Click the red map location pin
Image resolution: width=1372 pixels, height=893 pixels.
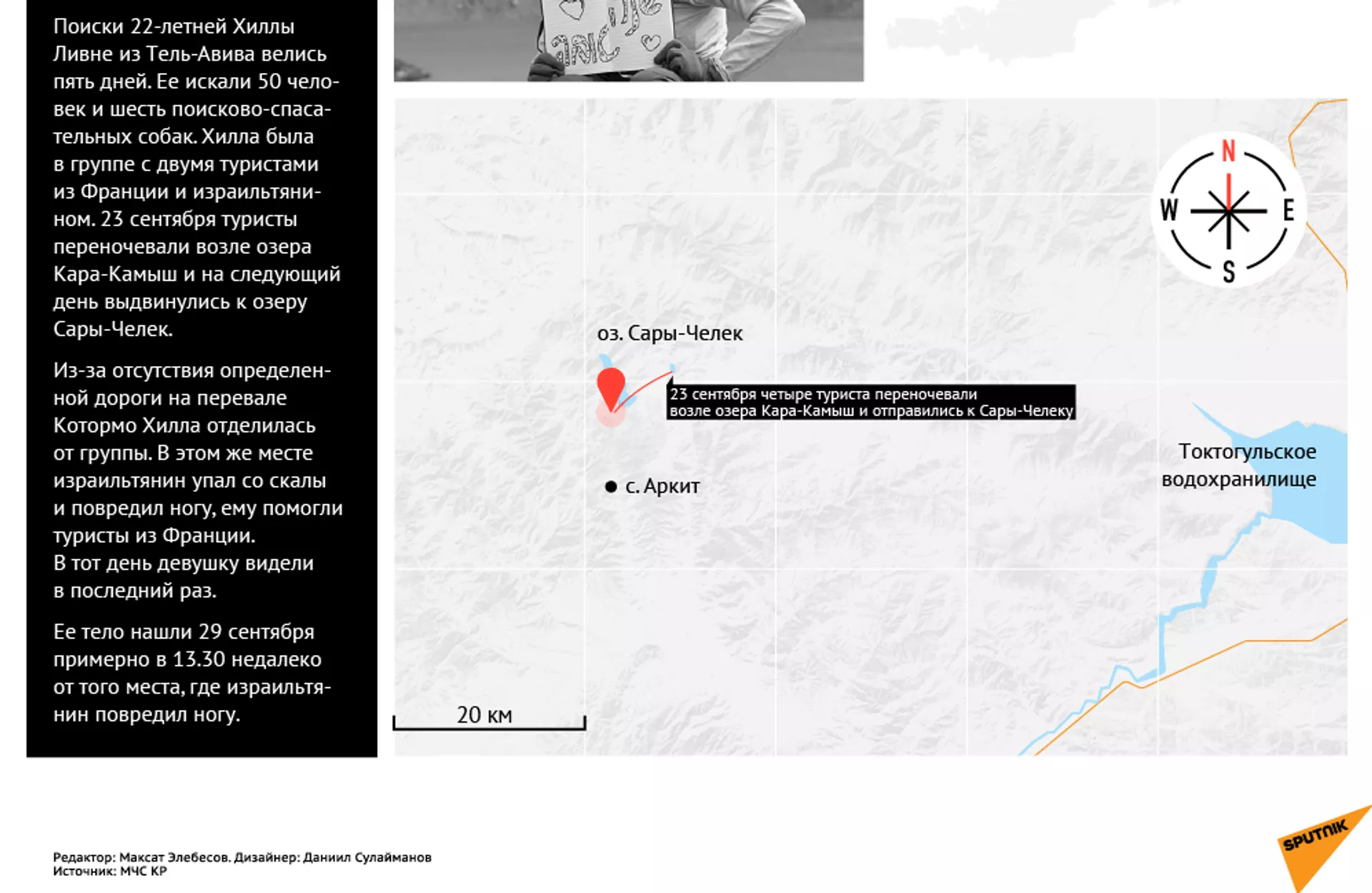click(x=610, y=386)
